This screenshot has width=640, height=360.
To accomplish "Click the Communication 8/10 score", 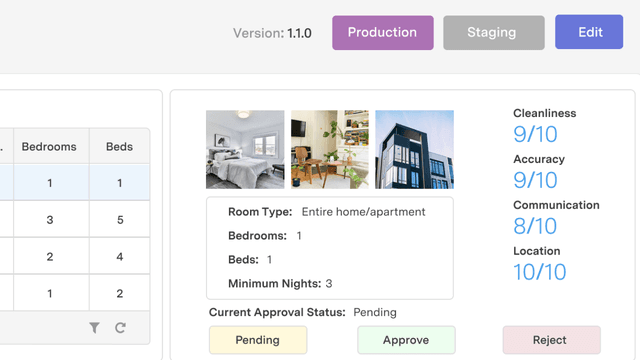I will tap(535, 226).
